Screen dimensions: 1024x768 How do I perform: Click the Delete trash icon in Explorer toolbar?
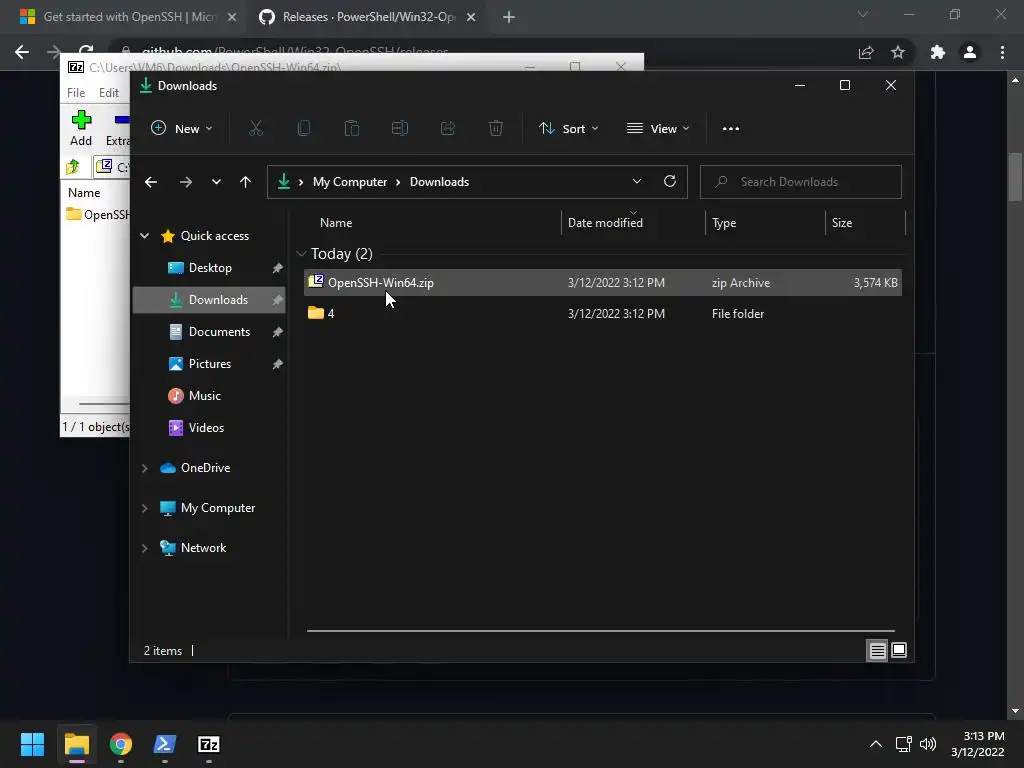pos(496,129)
